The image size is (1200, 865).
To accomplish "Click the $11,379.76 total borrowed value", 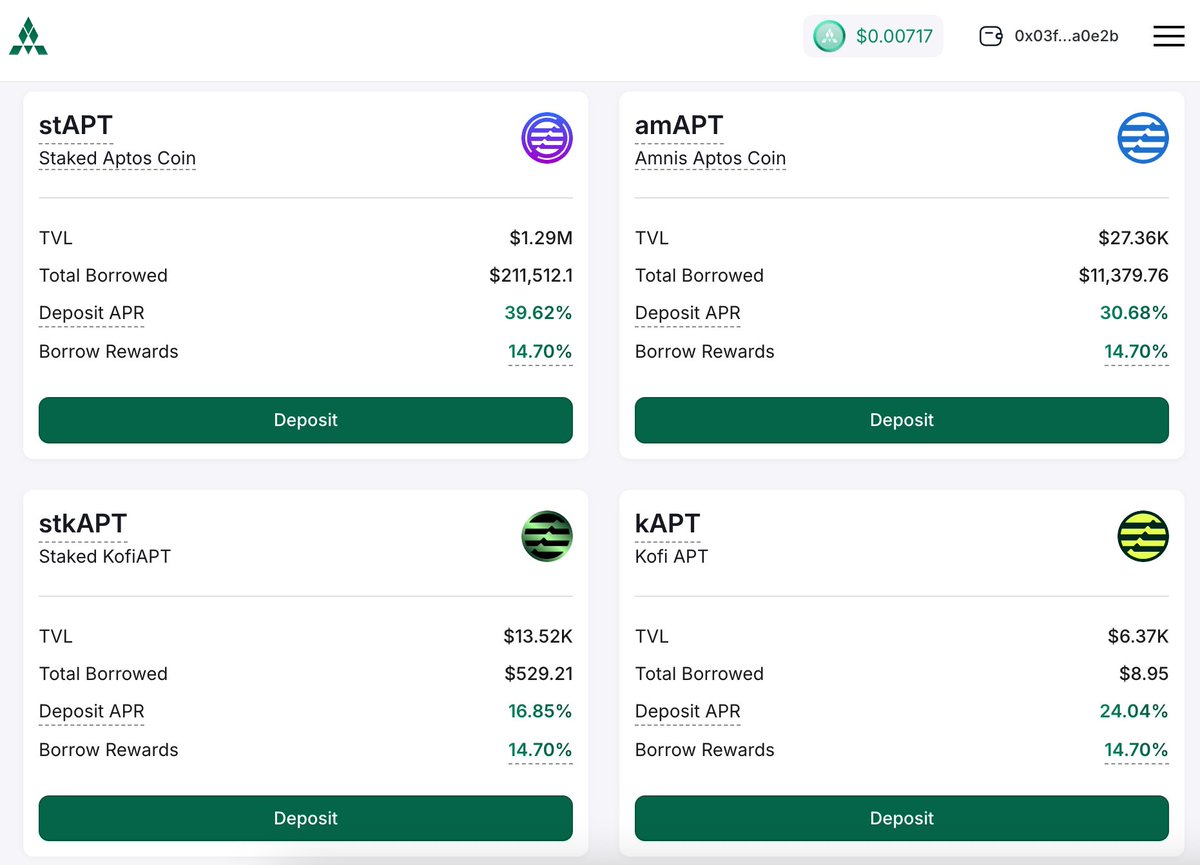I will click(1124, 275).
